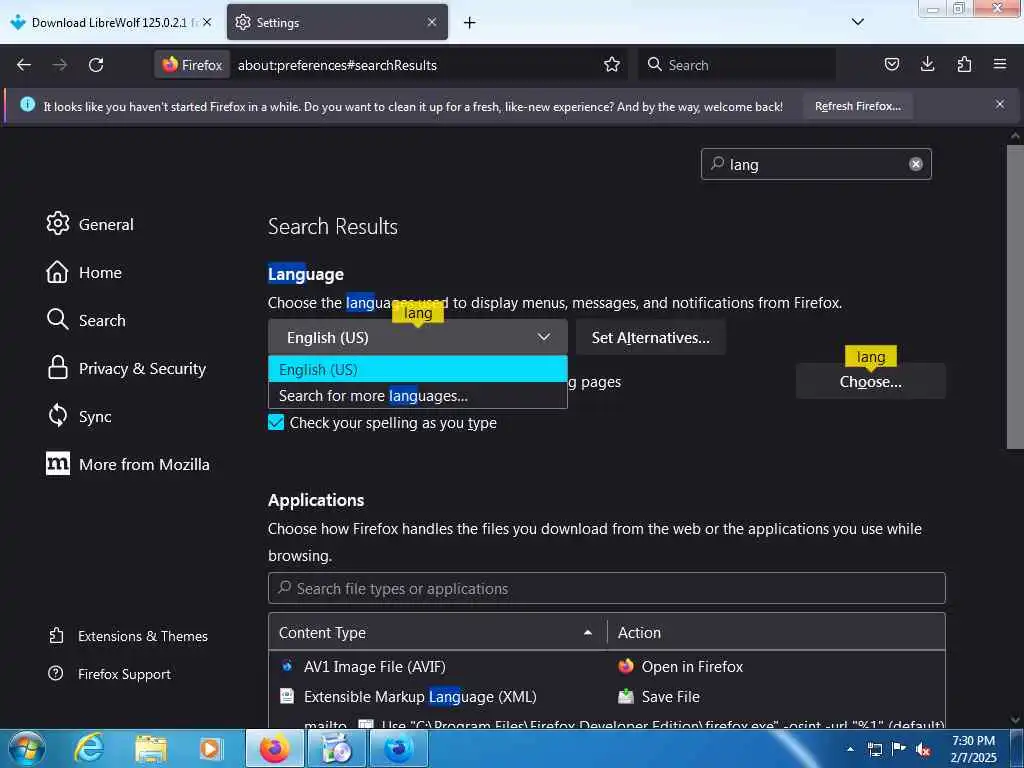The height and width of the screenshot is (768, 1024).
Task: Click the Choose... button for page languages
Action: pos(871,382)
